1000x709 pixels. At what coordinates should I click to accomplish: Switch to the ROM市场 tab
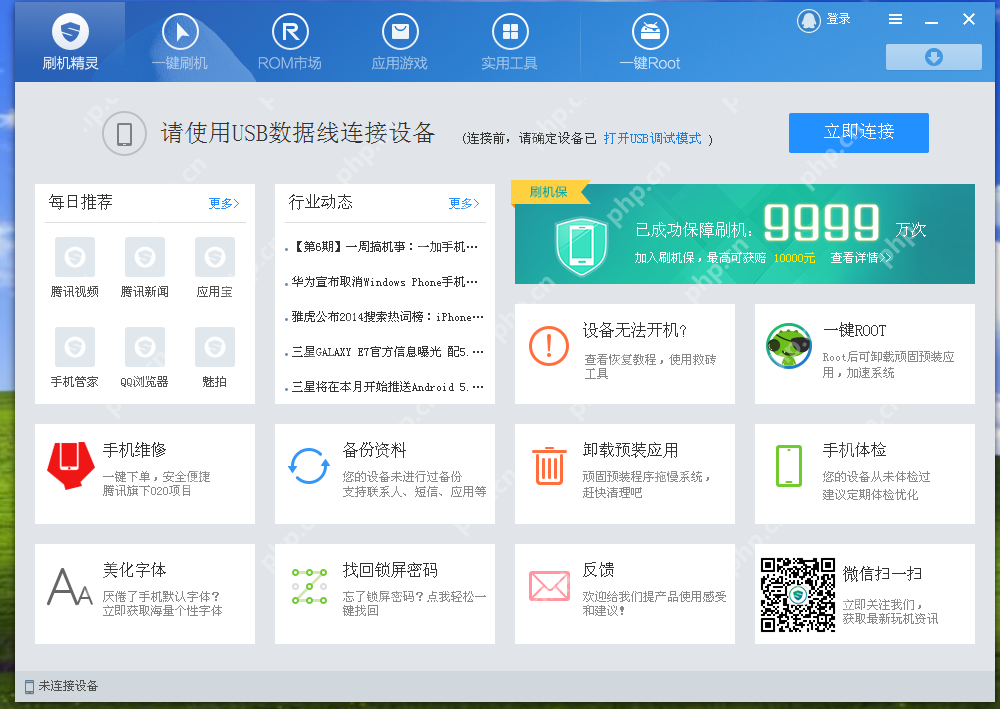pos(290,42)
